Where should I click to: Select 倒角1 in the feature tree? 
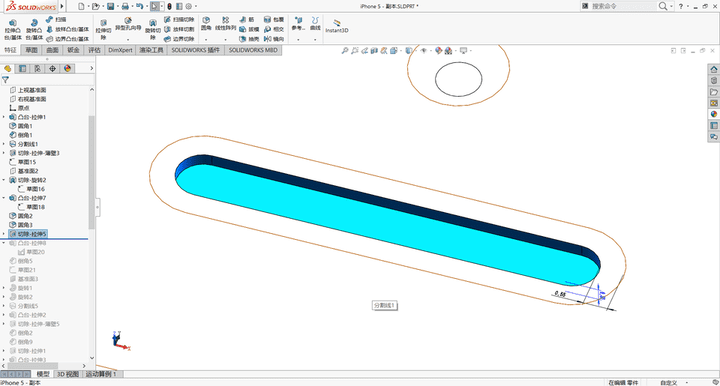coord(21,135)
